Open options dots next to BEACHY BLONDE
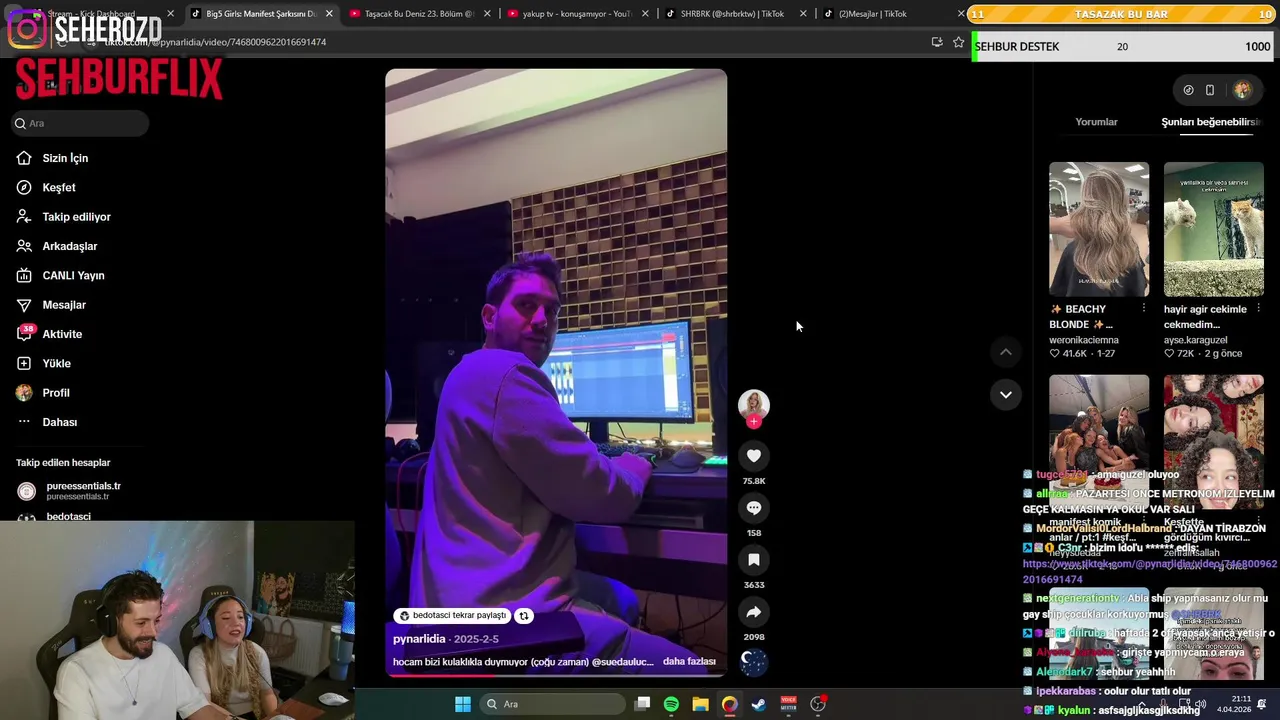1280x720 pixels. pyautogui.click(x=1144, y=309)
